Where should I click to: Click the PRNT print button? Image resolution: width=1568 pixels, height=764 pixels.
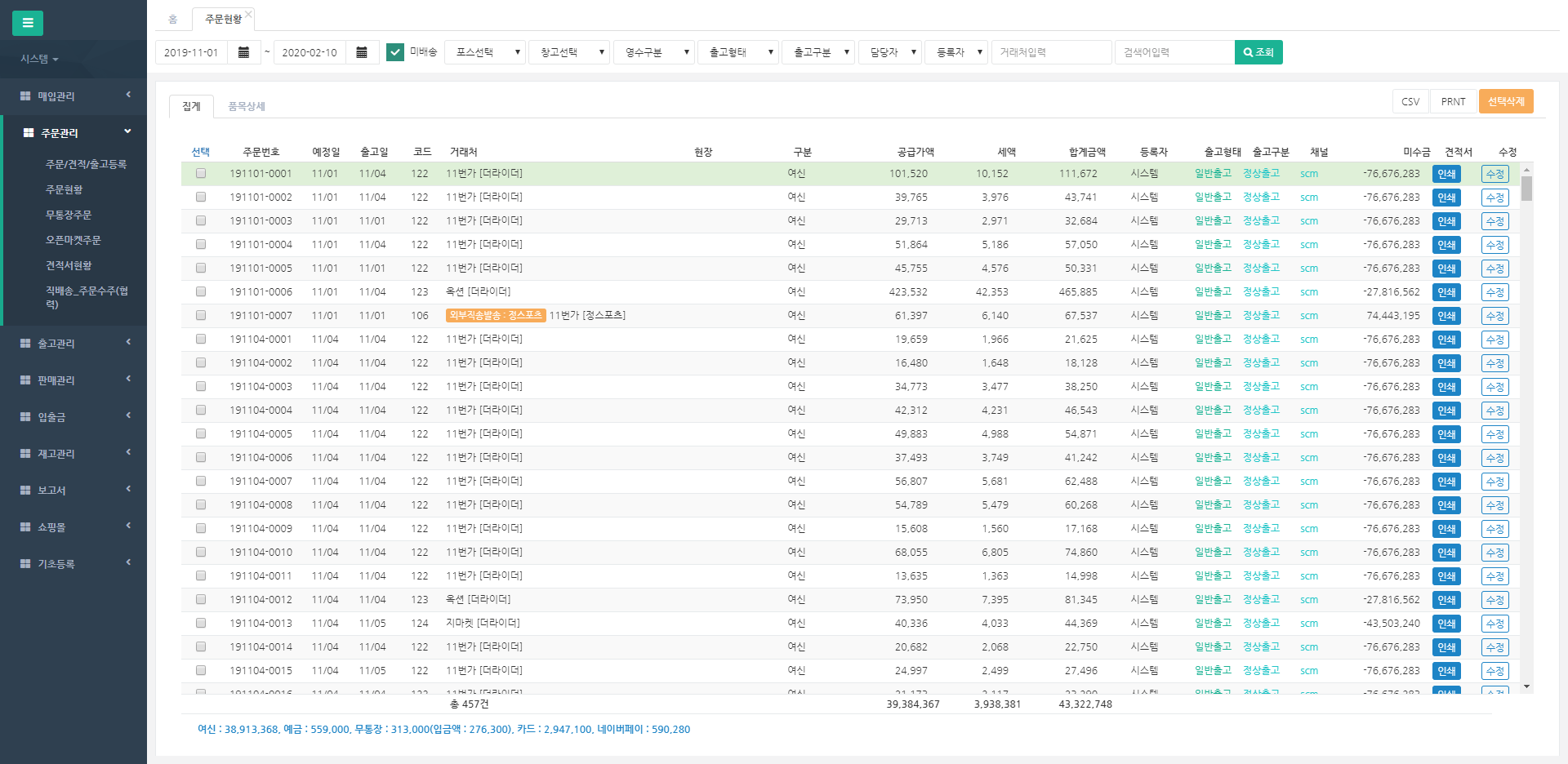(x=1453, y=101)
